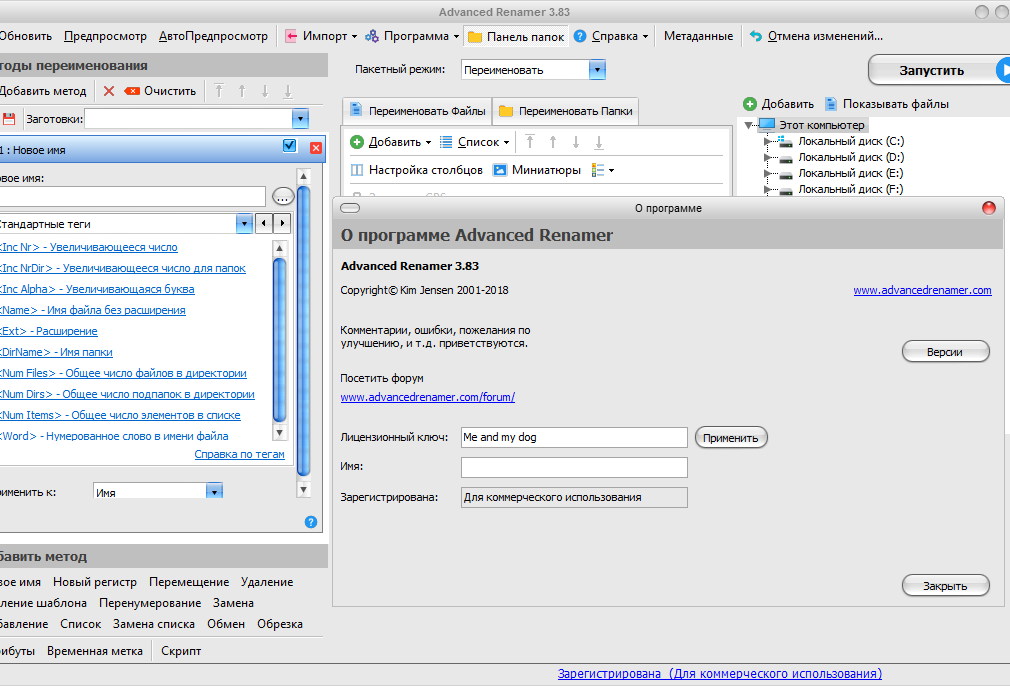1010x686 pixels.
Task: Click the ellipsis button beside new name field
Action: click(283, 196)
